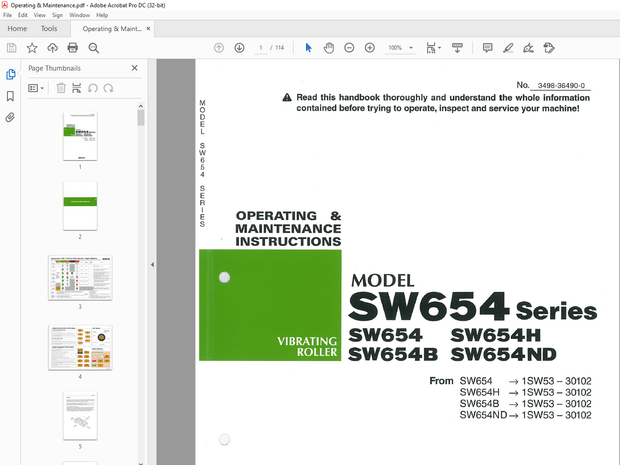
Task: Select the arrow Selection tool
Action: coord(308,48)
